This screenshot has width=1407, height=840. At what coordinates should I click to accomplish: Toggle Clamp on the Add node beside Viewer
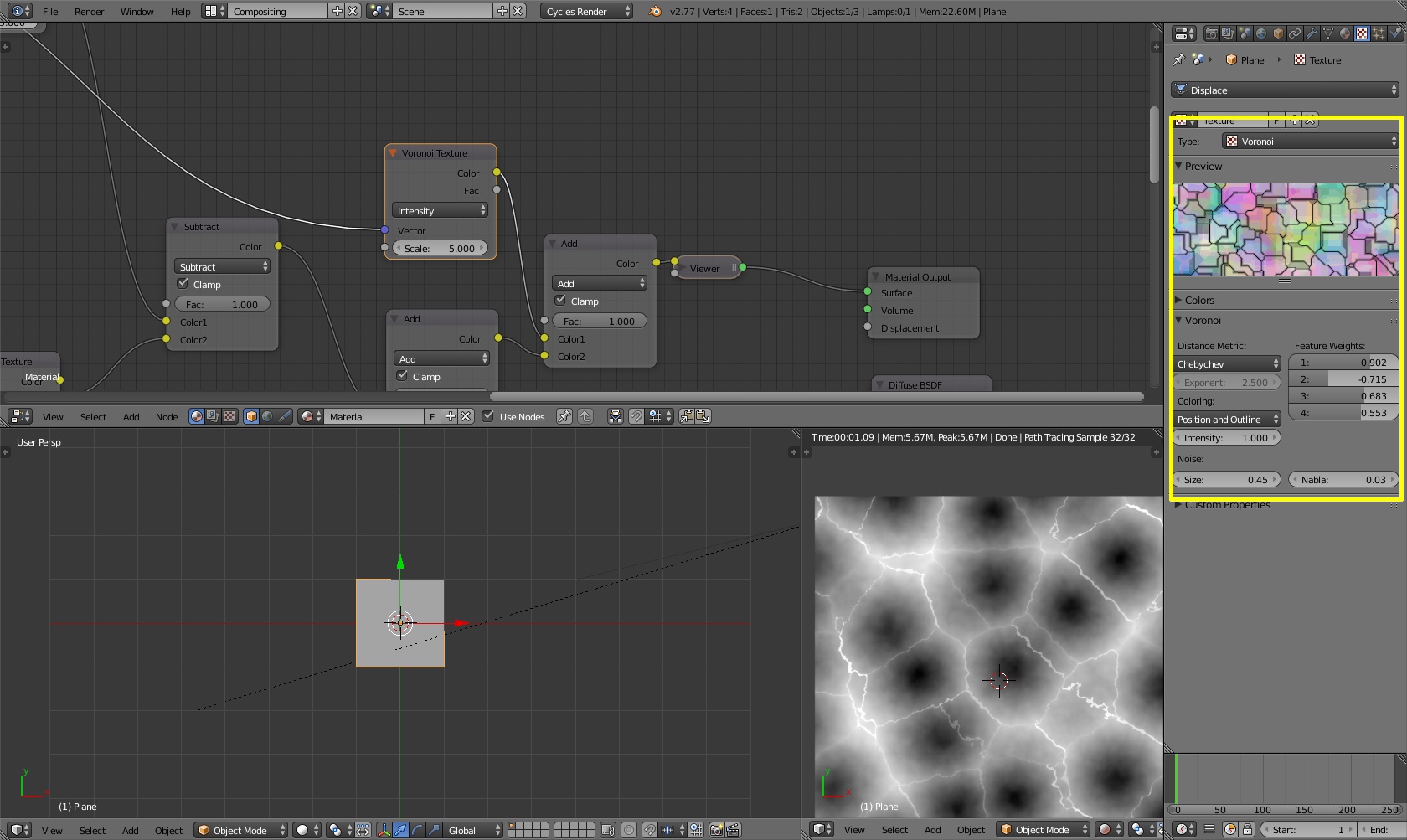click(561, 301)
